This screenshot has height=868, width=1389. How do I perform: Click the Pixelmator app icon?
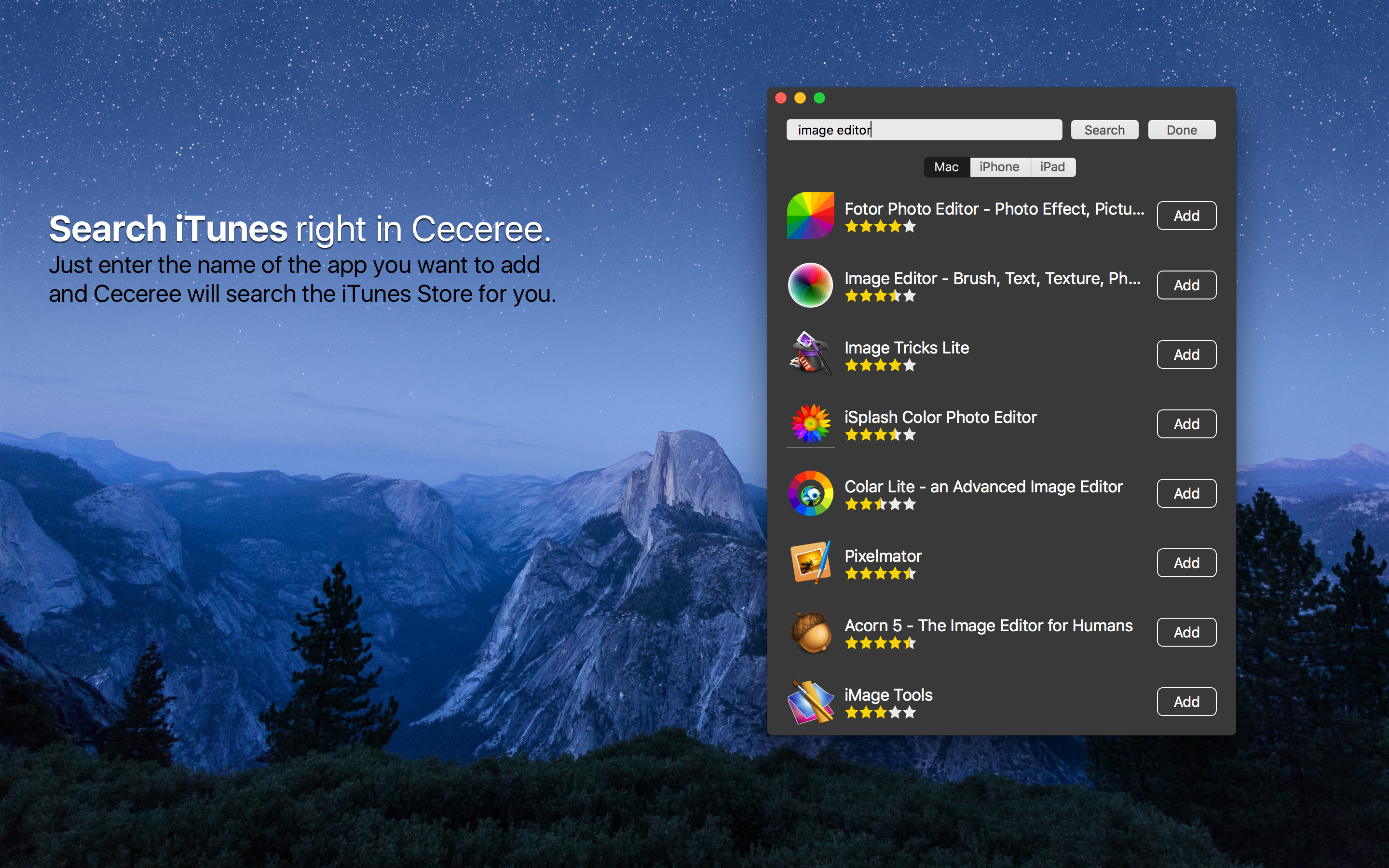pyautogui.click(x=810, y=563)
